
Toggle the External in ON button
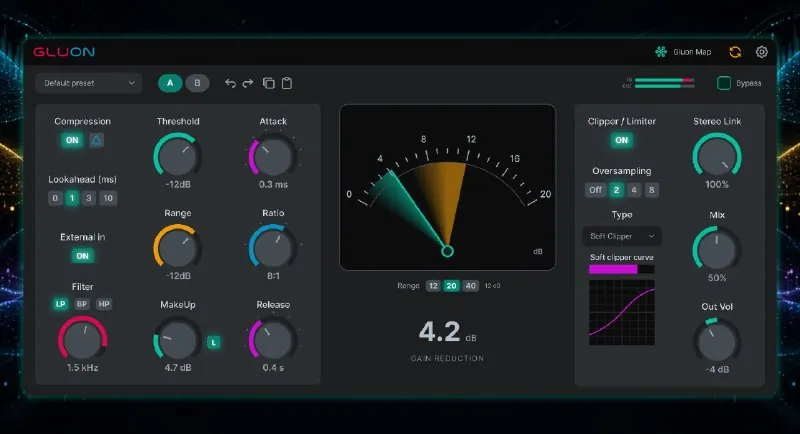pos(83,256)
